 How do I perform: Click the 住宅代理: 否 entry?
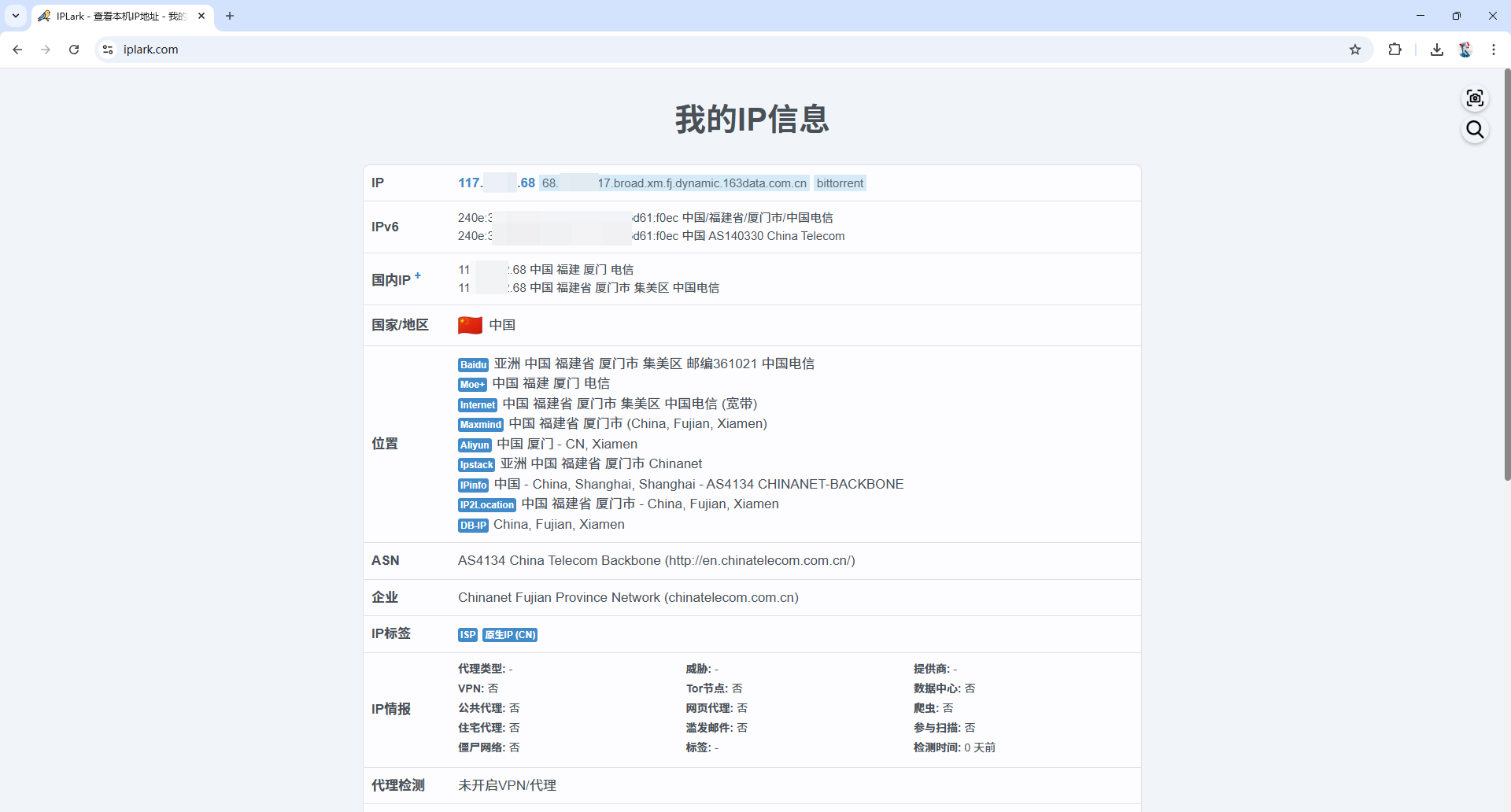(x=489, y=728)
